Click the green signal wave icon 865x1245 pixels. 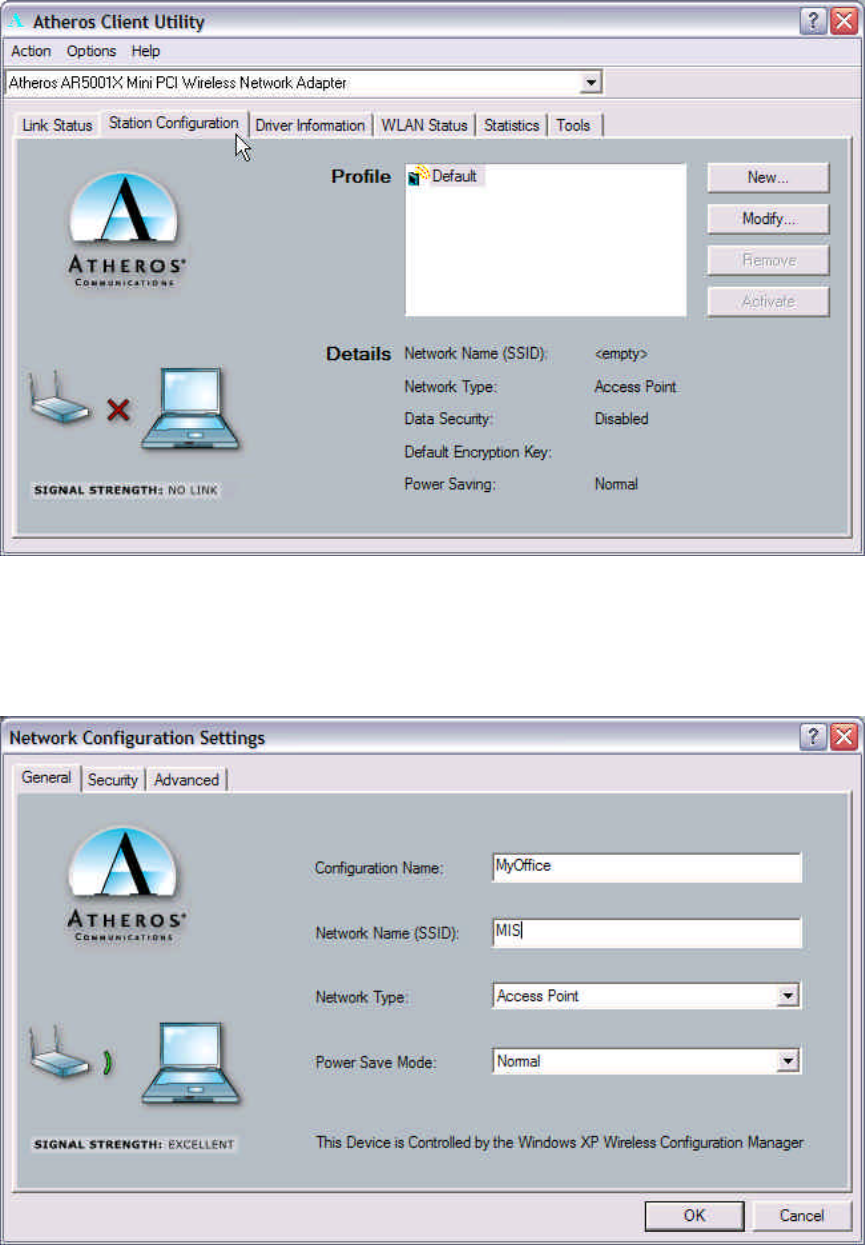point(108,1063)
